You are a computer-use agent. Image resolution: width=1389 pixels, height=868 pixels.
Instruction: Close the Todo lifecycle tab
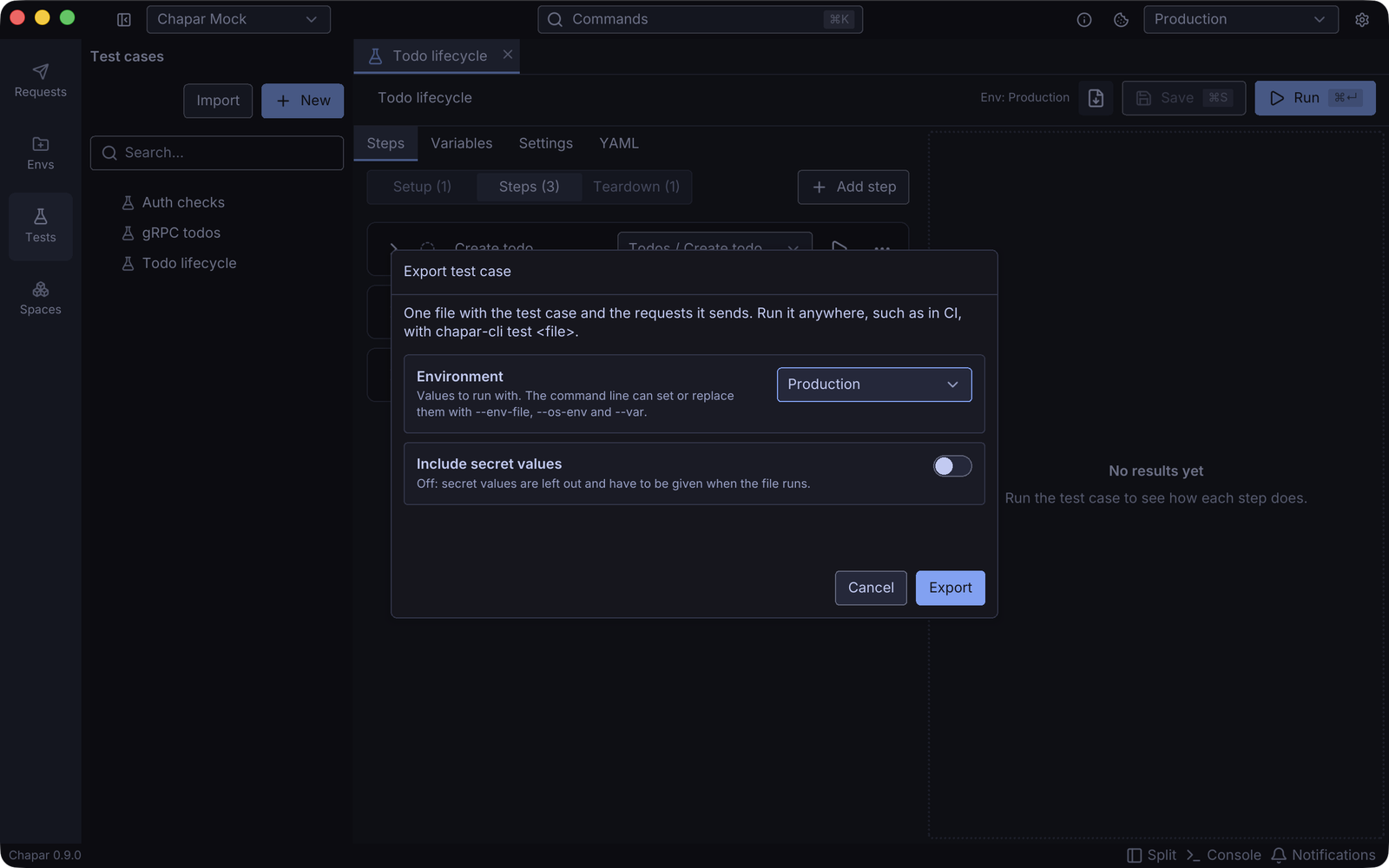[x=508, y=55]
